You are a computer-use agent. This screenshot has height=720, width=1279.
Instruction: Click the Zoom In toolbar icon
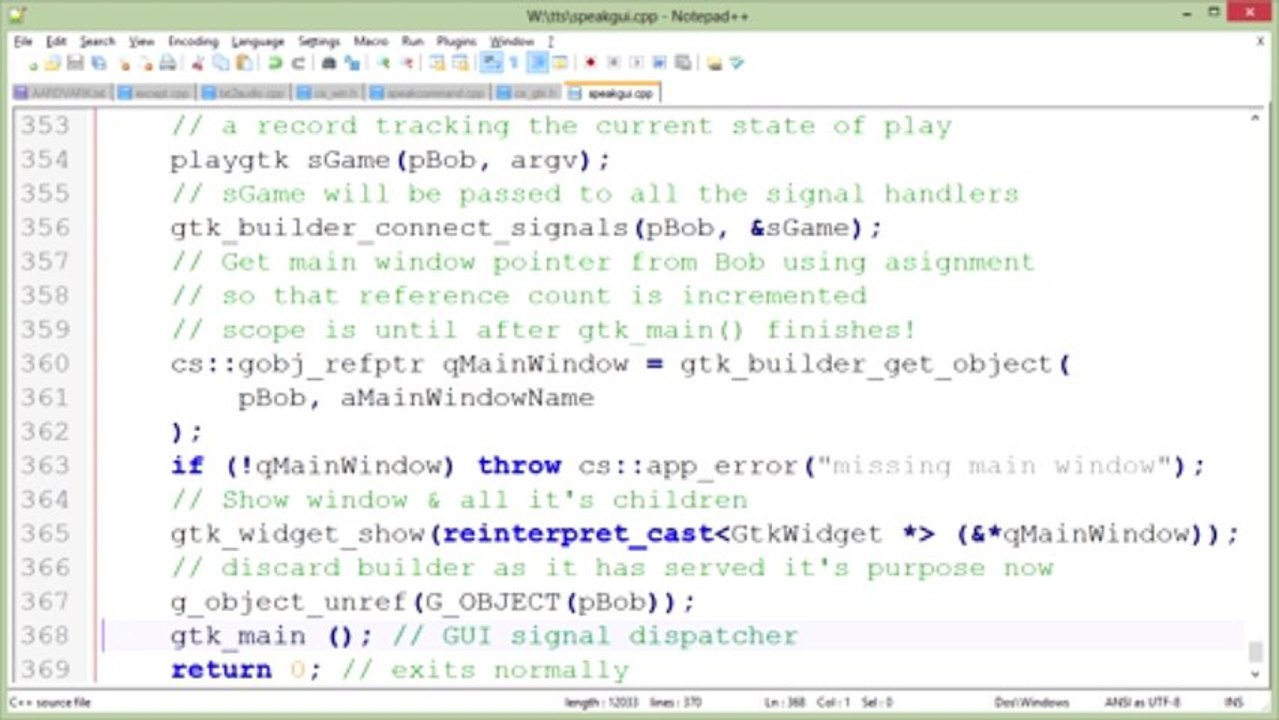(385, 63)
